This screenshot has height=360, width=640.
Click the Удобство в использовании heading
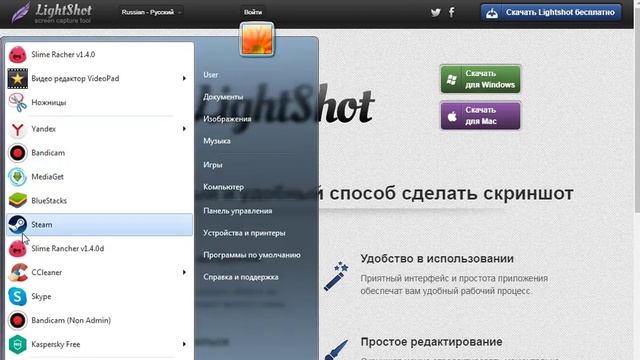437,259
